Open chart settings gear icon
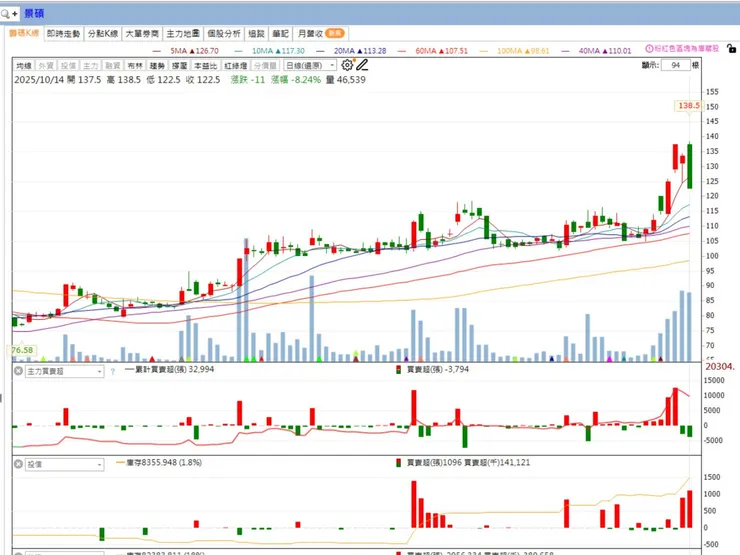The height and width of the screenshot is (555, 740). pos(347,65)
